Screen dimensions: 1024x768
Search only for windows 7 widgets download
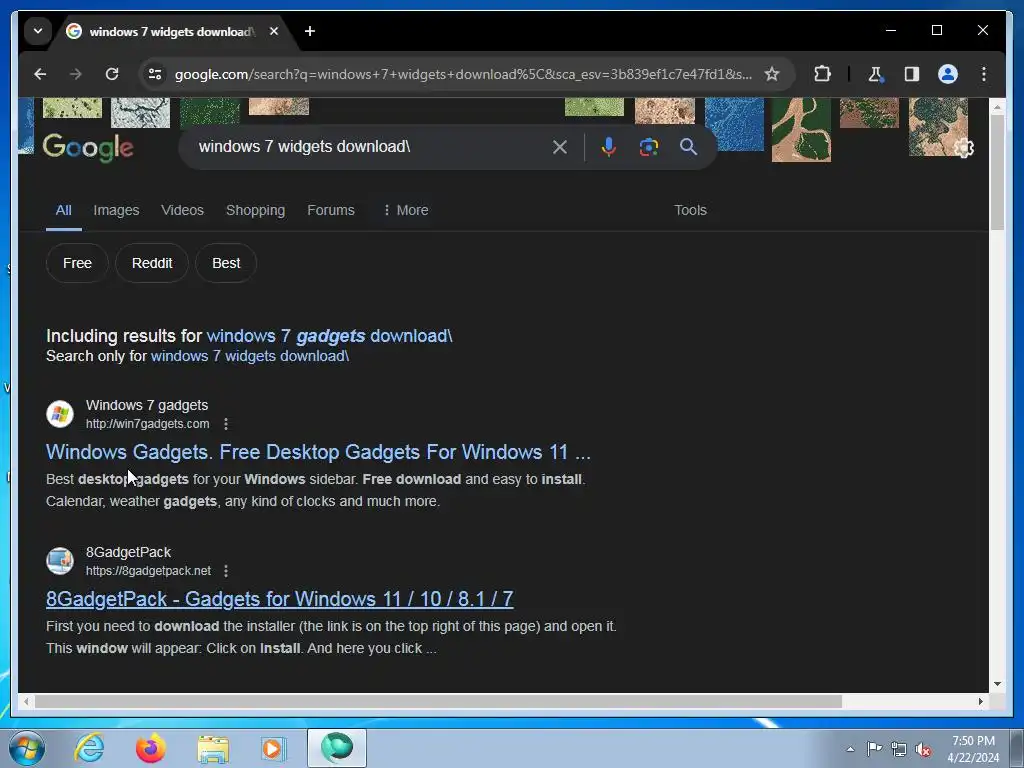click(x=249, y=356)
